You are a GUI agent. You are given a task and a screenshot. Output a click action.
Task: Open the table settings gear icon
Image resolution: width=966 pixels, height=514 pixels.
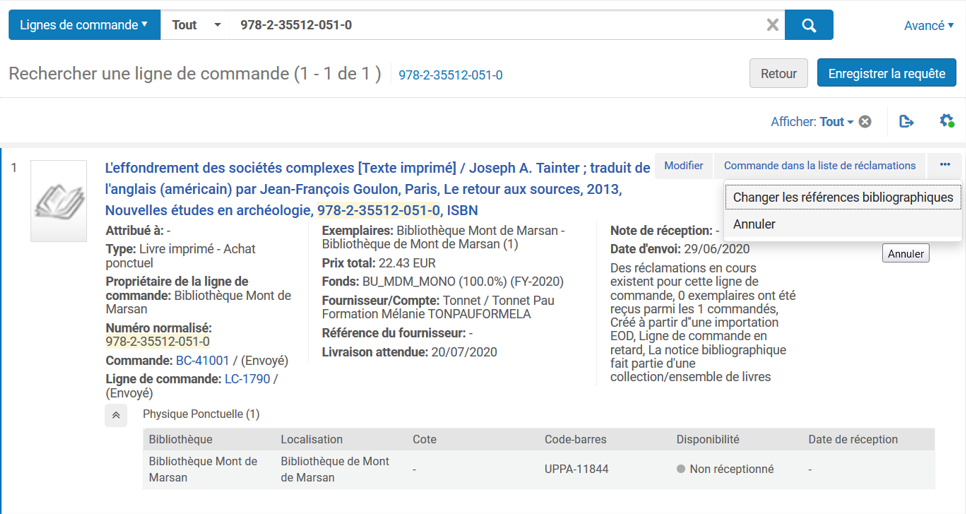click(x=946, y=122)
